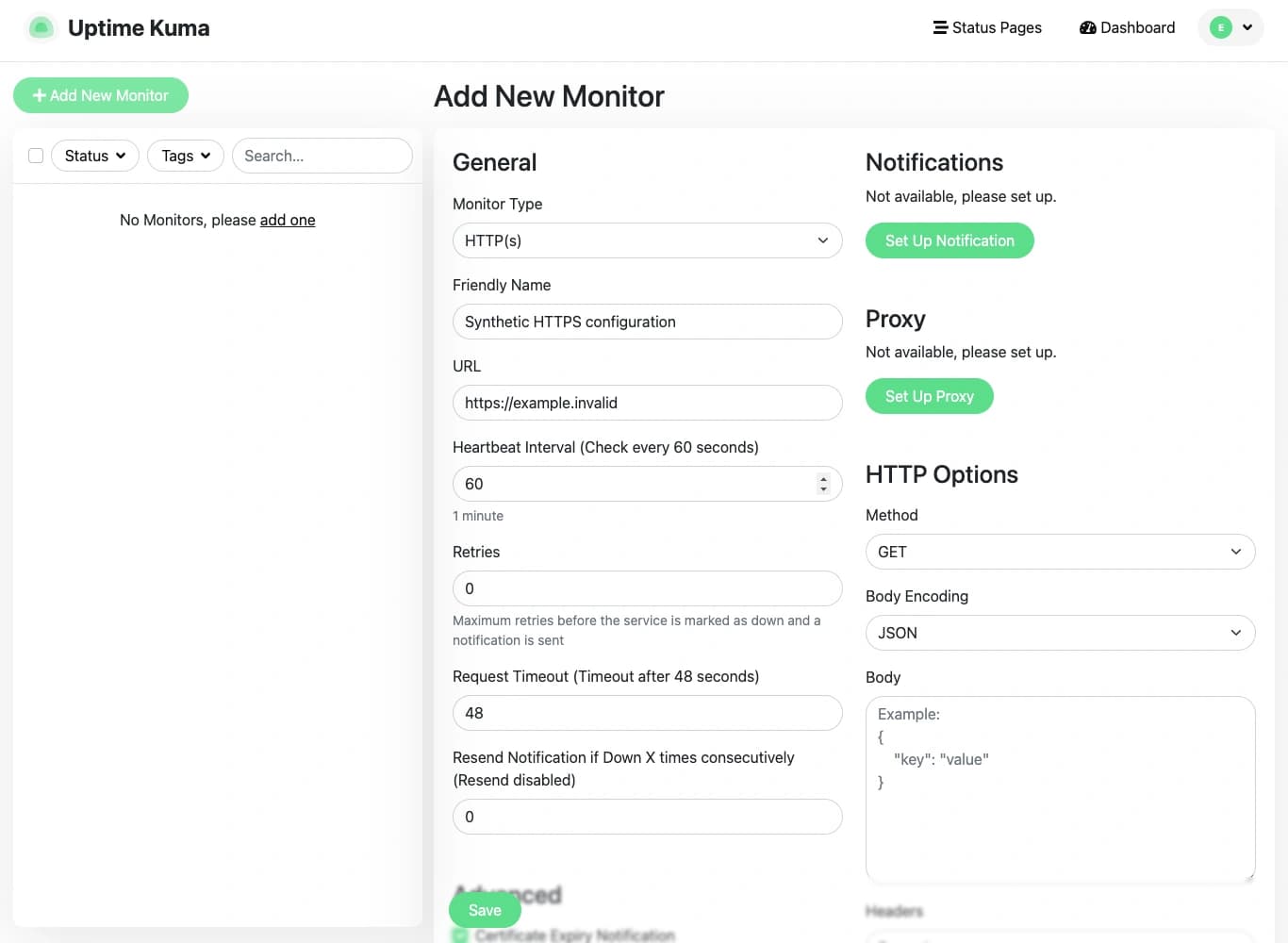Edit the Retries field
Image resolution: width=1288 pixels, height=943 pixels.
[648, 588]
